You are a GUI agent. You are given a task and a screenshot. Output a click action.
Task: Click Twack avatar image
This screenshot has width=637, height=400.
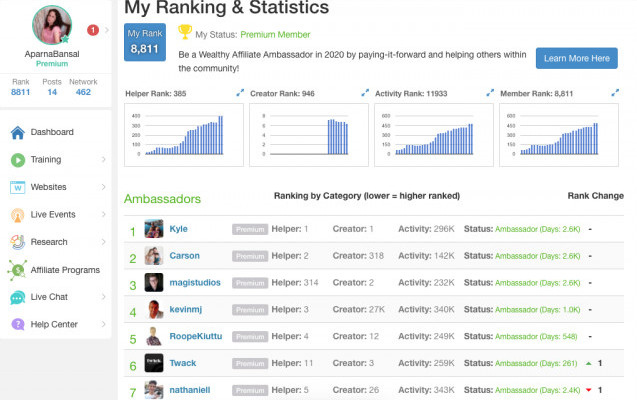(154, 363)
